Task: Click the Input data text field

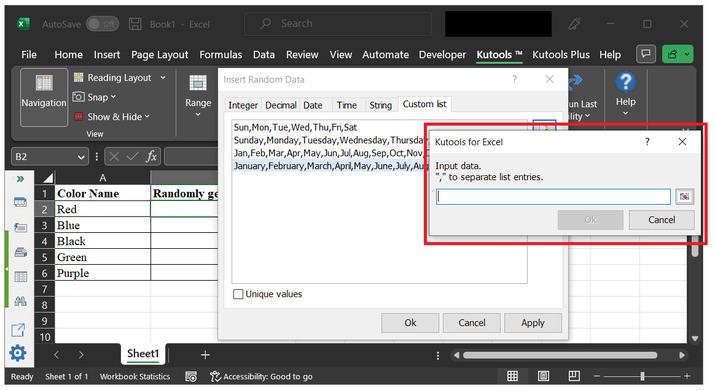Action: (x=553, y=197)
